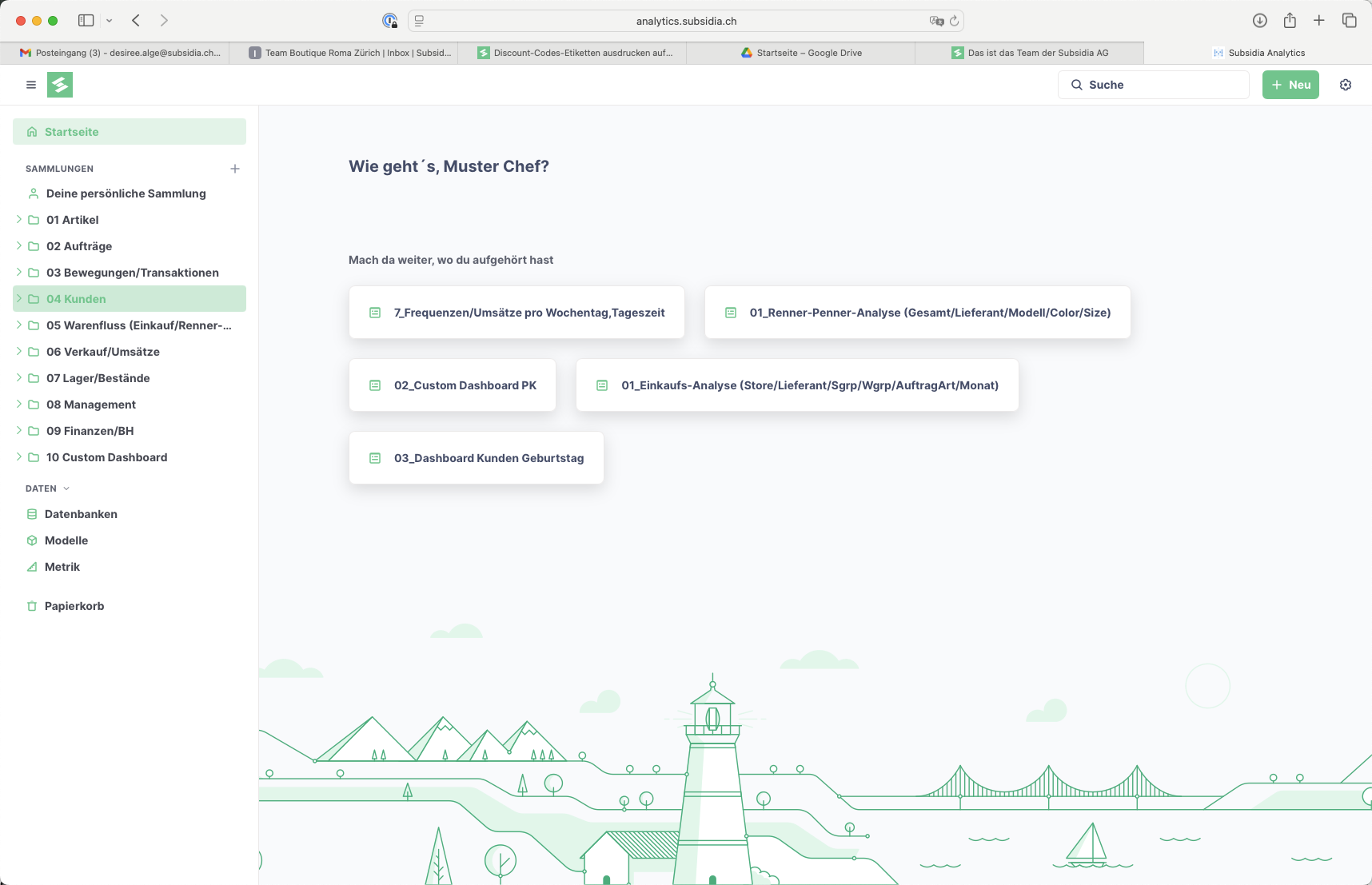Collapse the DATEN section chevron

[66, 488]
